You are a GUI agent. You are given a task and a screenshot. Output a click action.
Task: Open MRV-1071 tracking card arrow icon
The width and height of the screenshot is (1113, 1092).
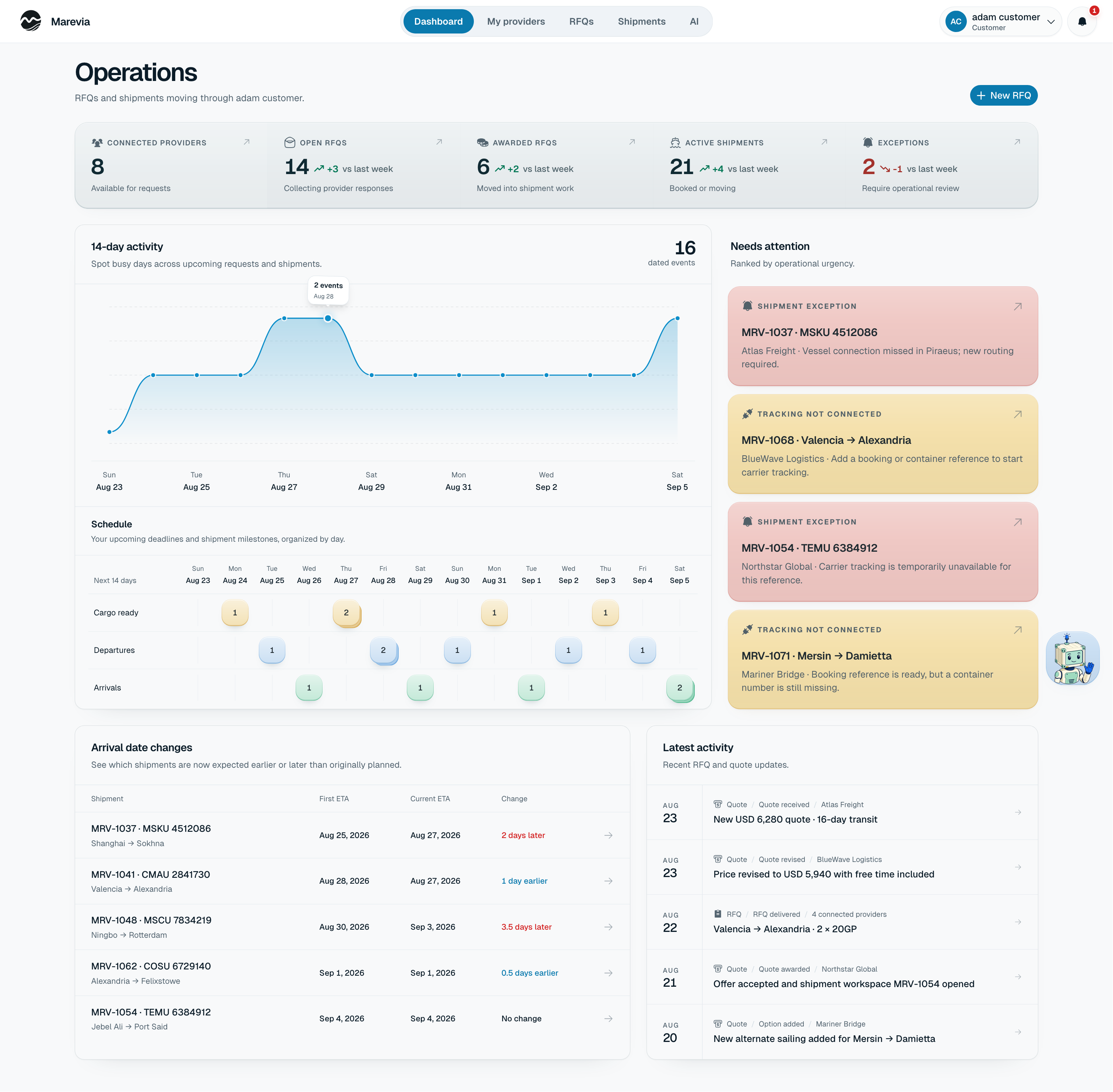pos(1018,630)
